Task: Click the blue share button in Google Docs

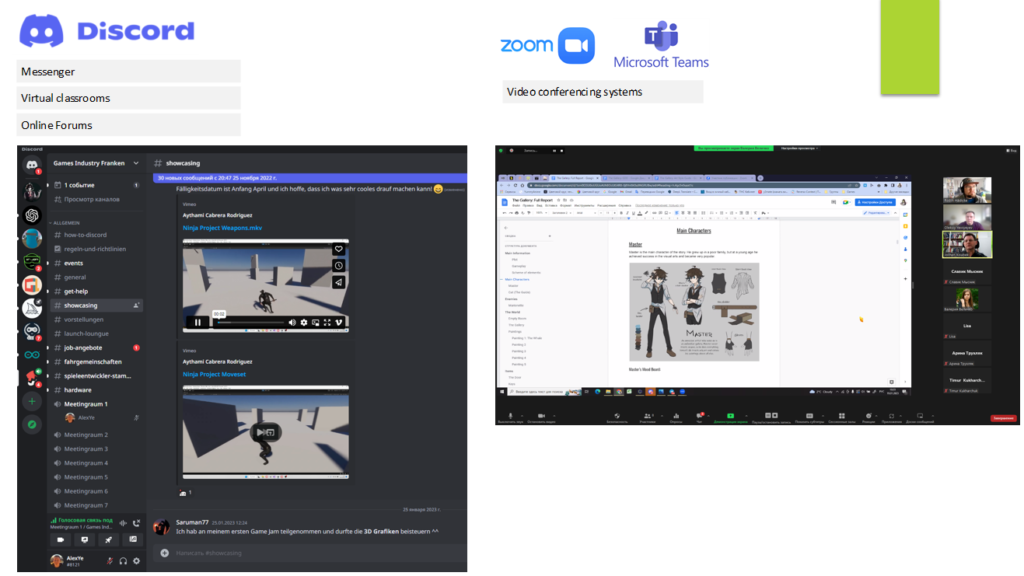Action: (874, 202)
